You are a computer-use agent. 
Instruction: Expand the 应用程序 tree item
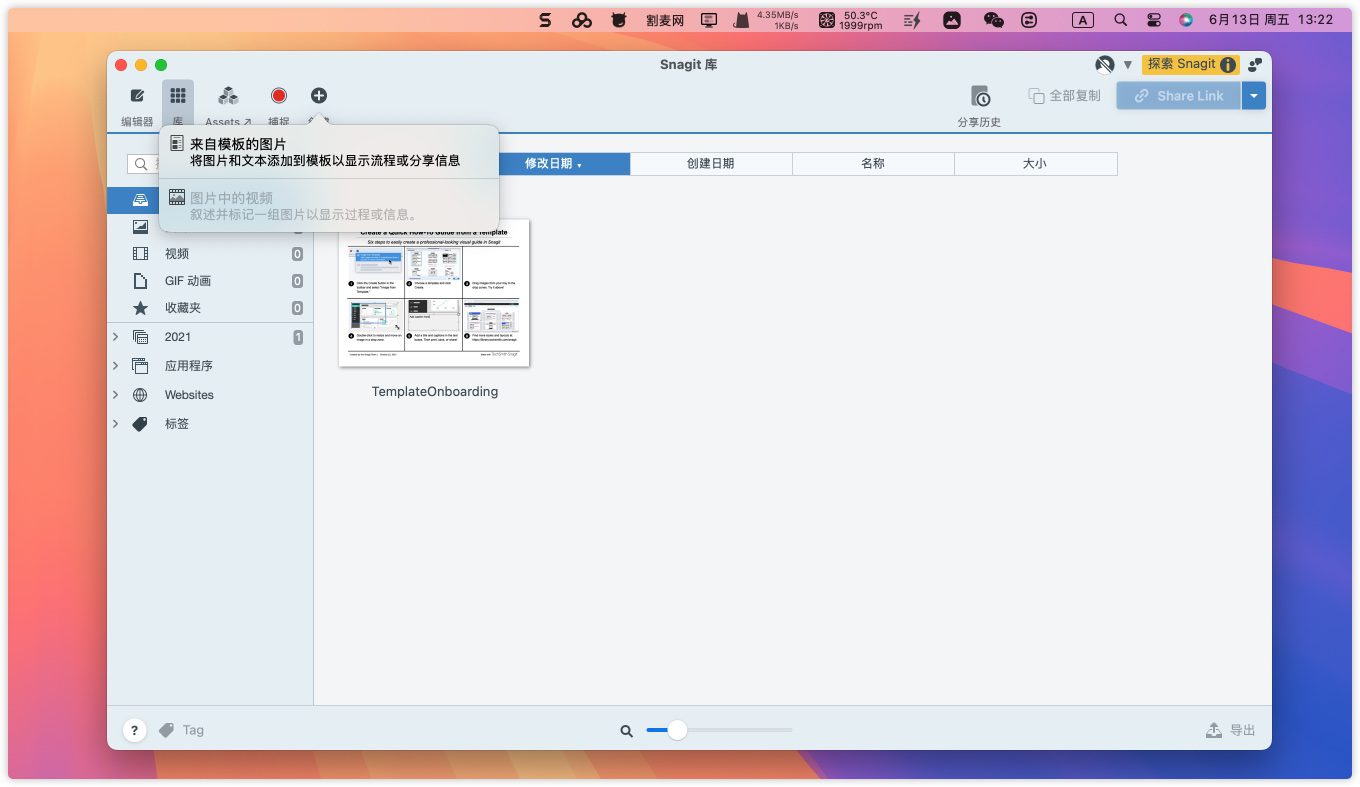click(x=116, y=366)
